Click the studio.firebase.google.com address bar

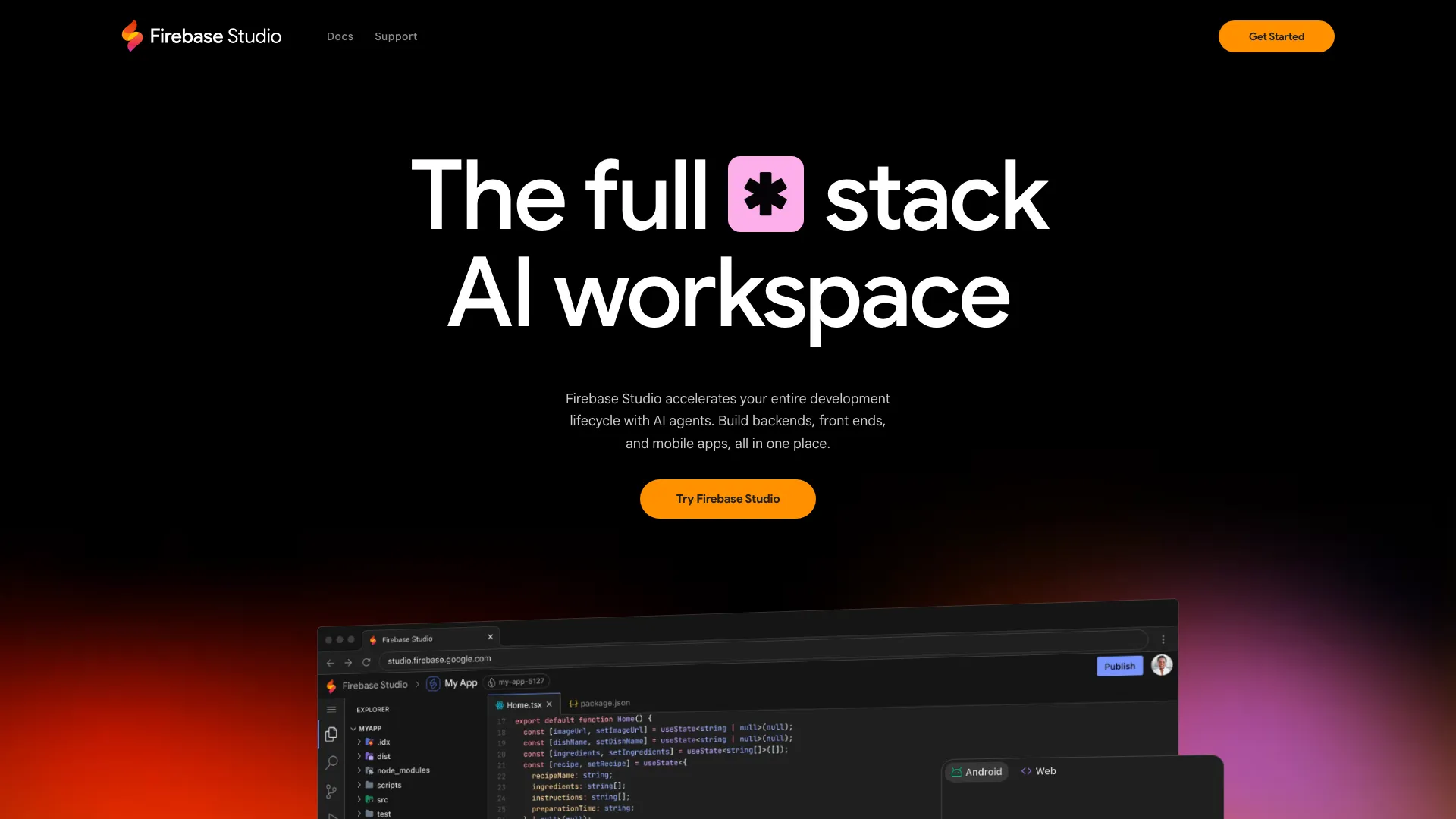pos(439,659)
